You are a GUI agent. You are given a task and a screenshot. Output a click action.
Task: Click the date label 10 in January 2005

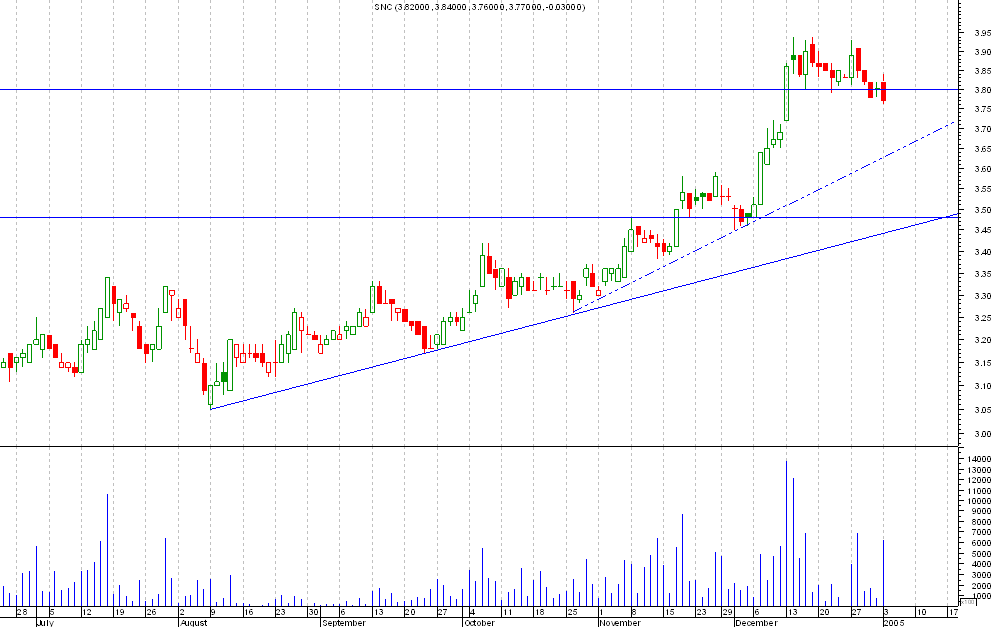point(922,612)
